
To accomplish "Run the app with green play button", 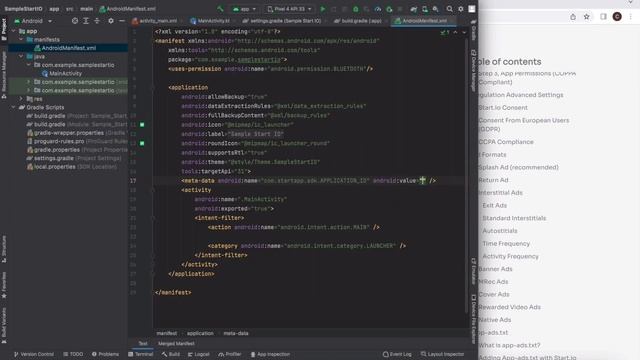I will tap(323, 9).
